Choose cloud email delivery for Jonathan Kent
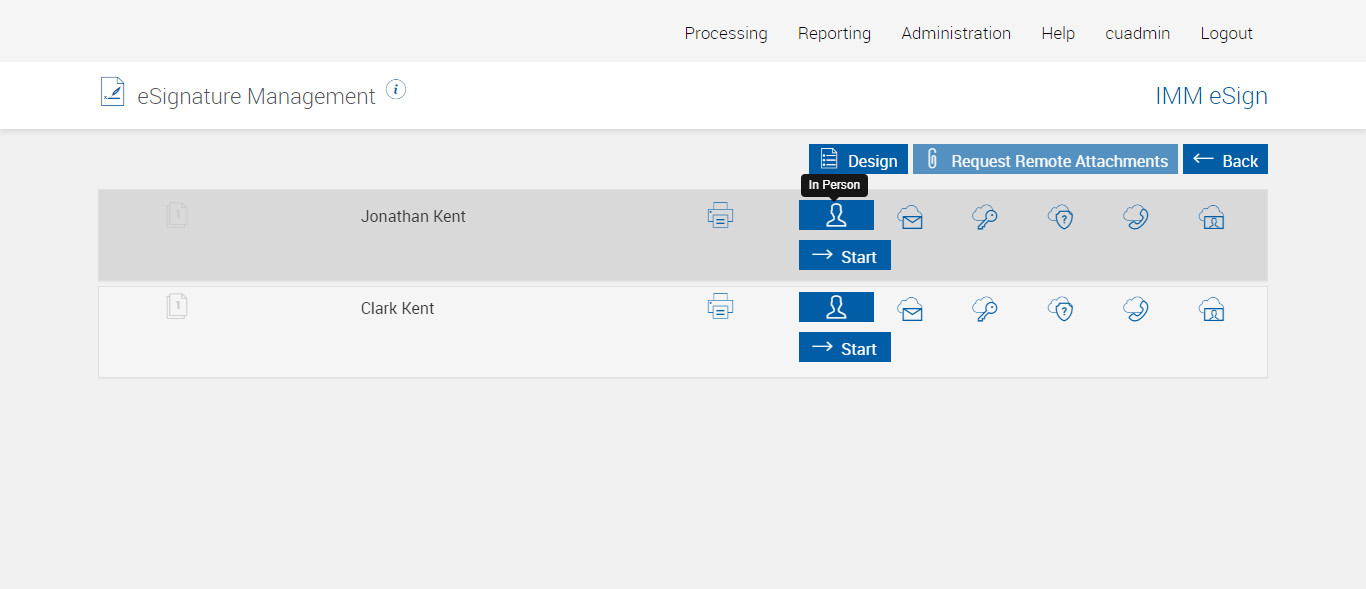The width and height of the screenshot is (1366, 589). pyautogui.click(x=910, y=217)
